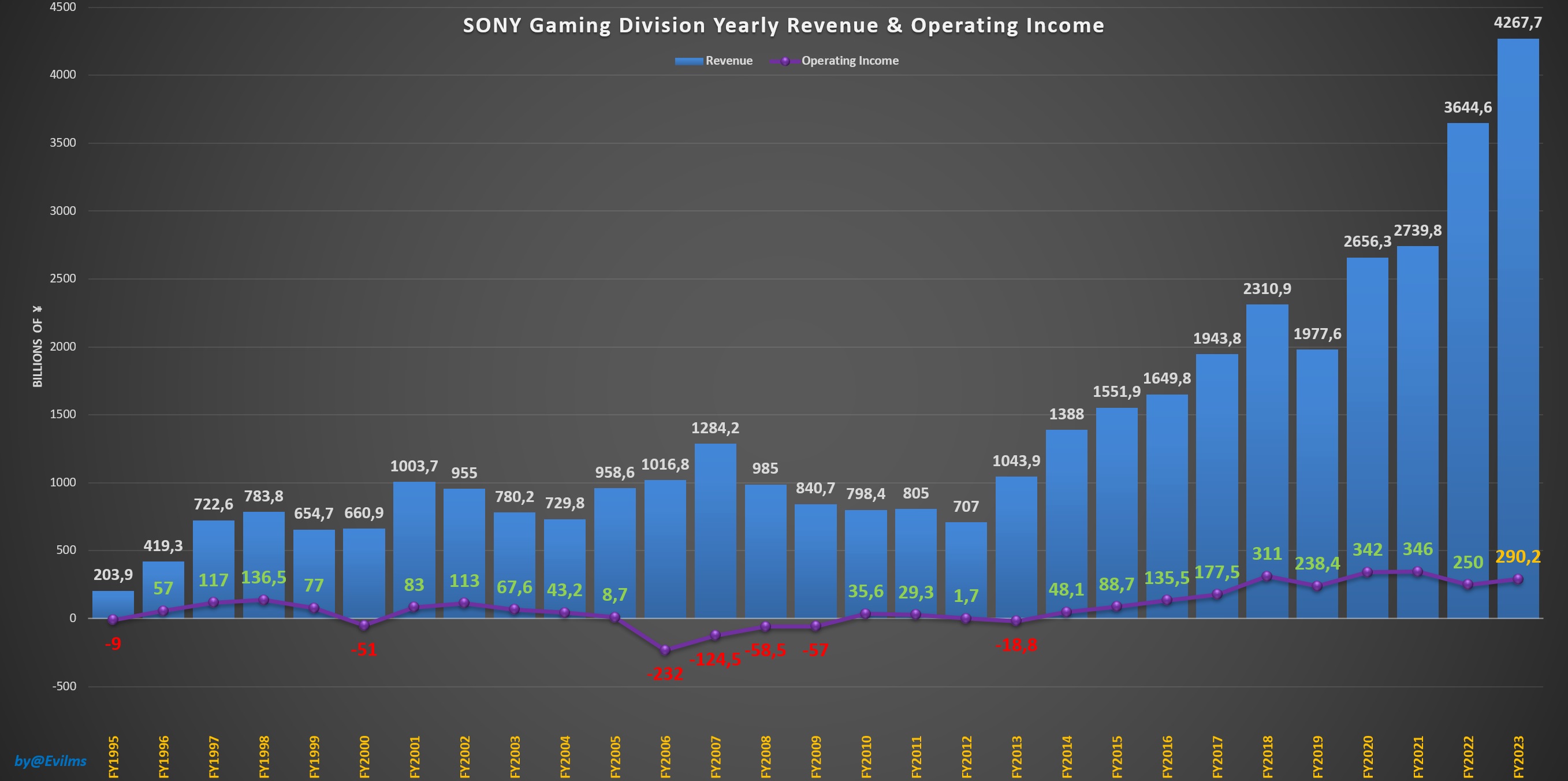Click the revenue label 1649,8
This screenshot has width=1568, height=781.
point(1167,378)
